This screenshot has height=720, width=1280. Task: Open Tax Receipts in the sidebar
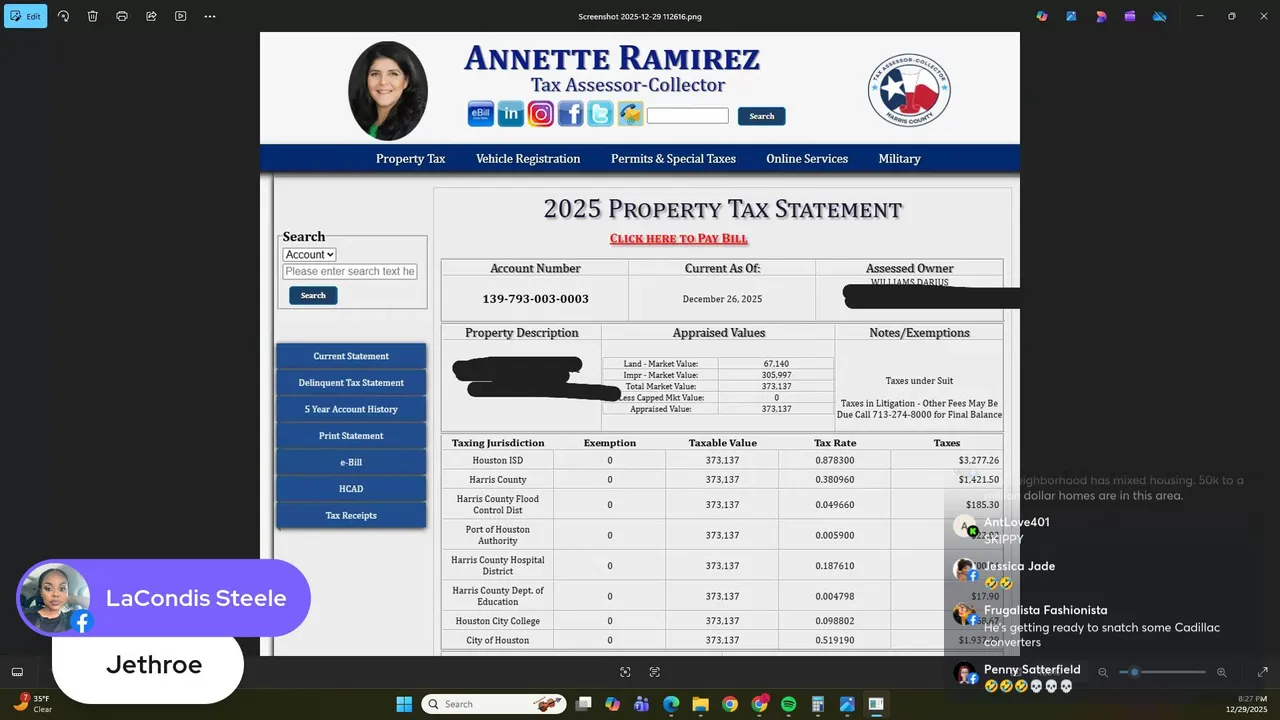click(x=351, y=516)
